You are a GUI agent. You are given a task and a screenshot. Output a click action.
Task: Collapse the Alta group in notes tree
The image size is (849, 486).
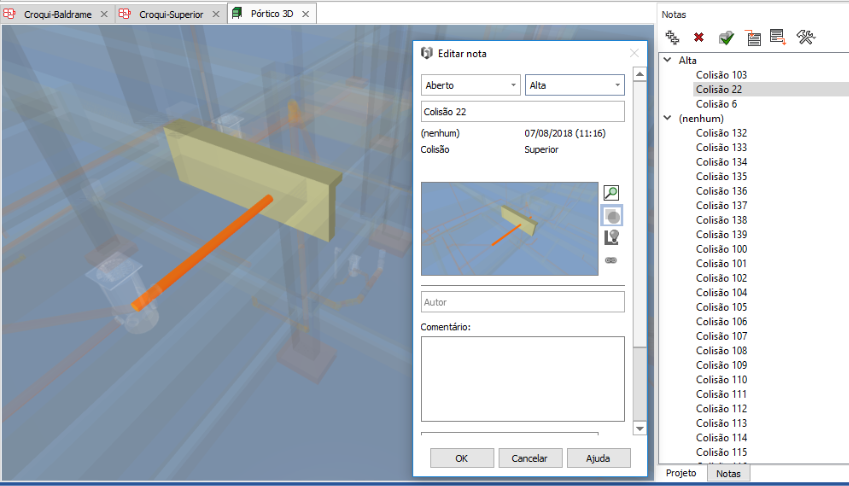pyautogui.click(x=668, y=61)
